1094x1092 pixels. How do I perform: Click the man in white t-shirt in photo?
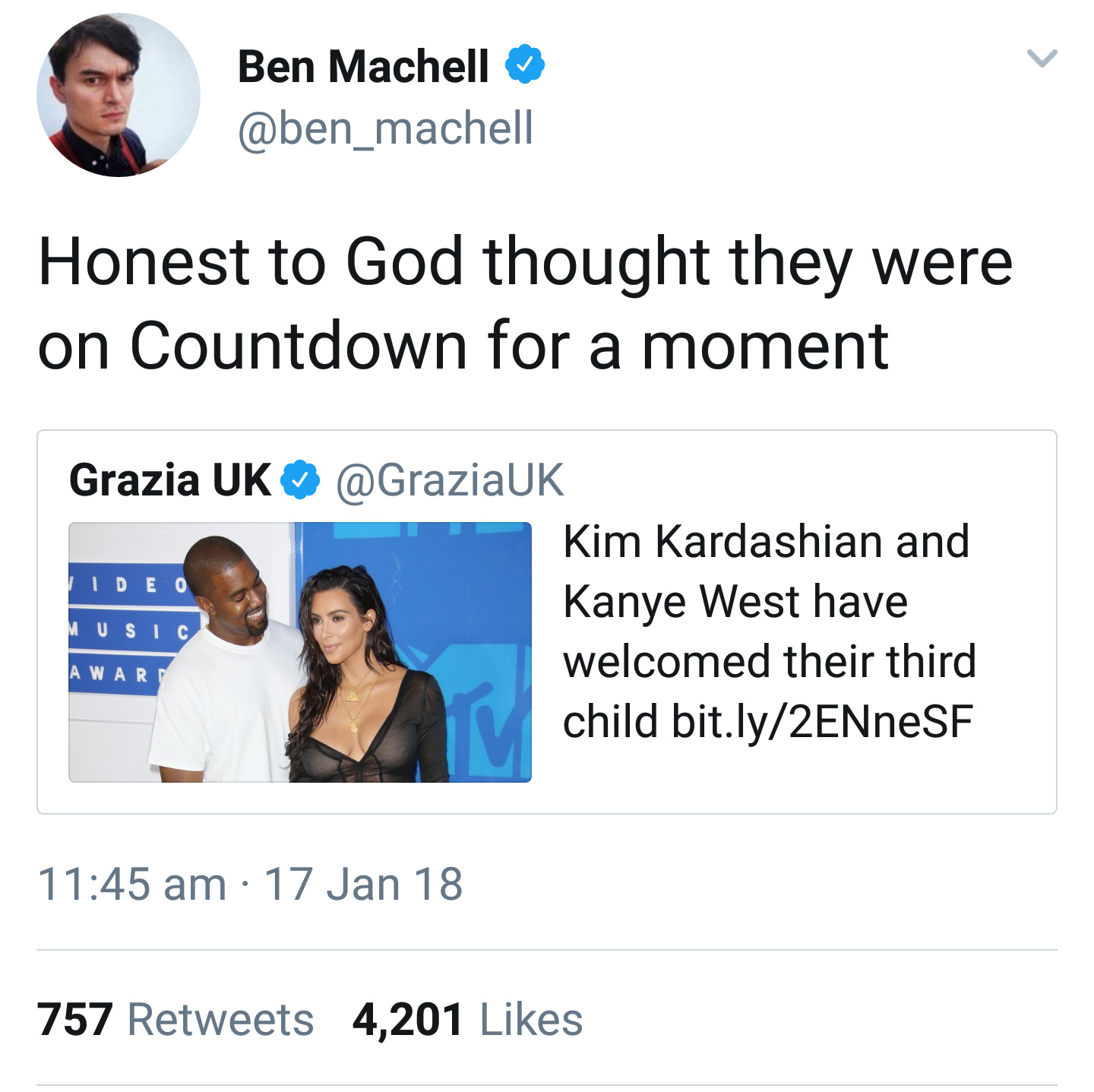[220, 669]
